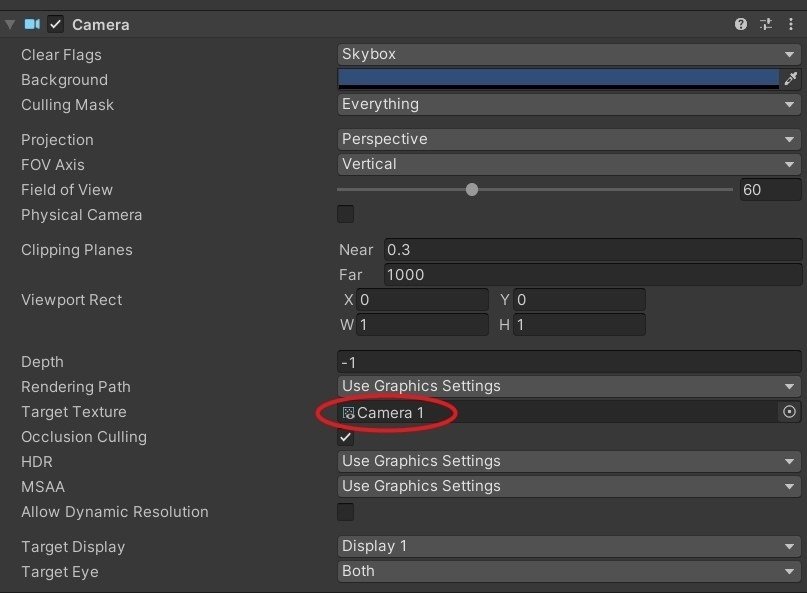Click the HDR label

pos(37,462)
